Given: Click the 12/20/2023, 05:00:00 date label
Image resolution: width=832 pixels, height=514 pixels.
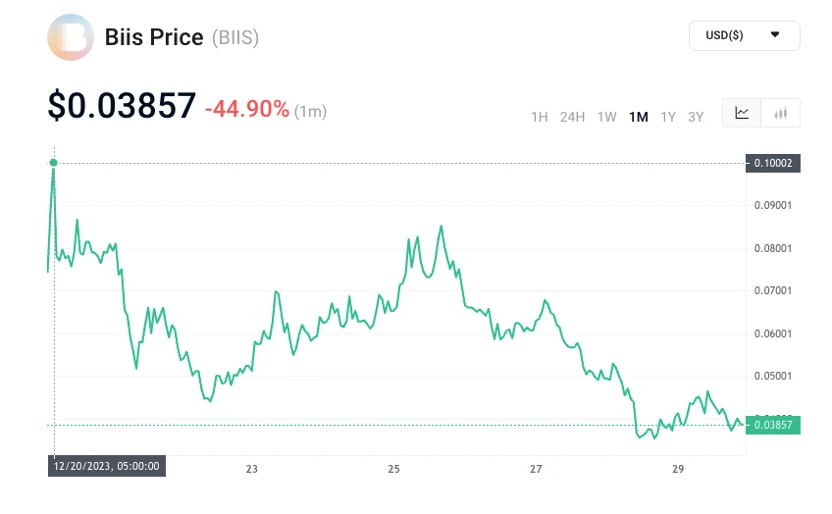Looking at the screenshot, I should 106,465.
